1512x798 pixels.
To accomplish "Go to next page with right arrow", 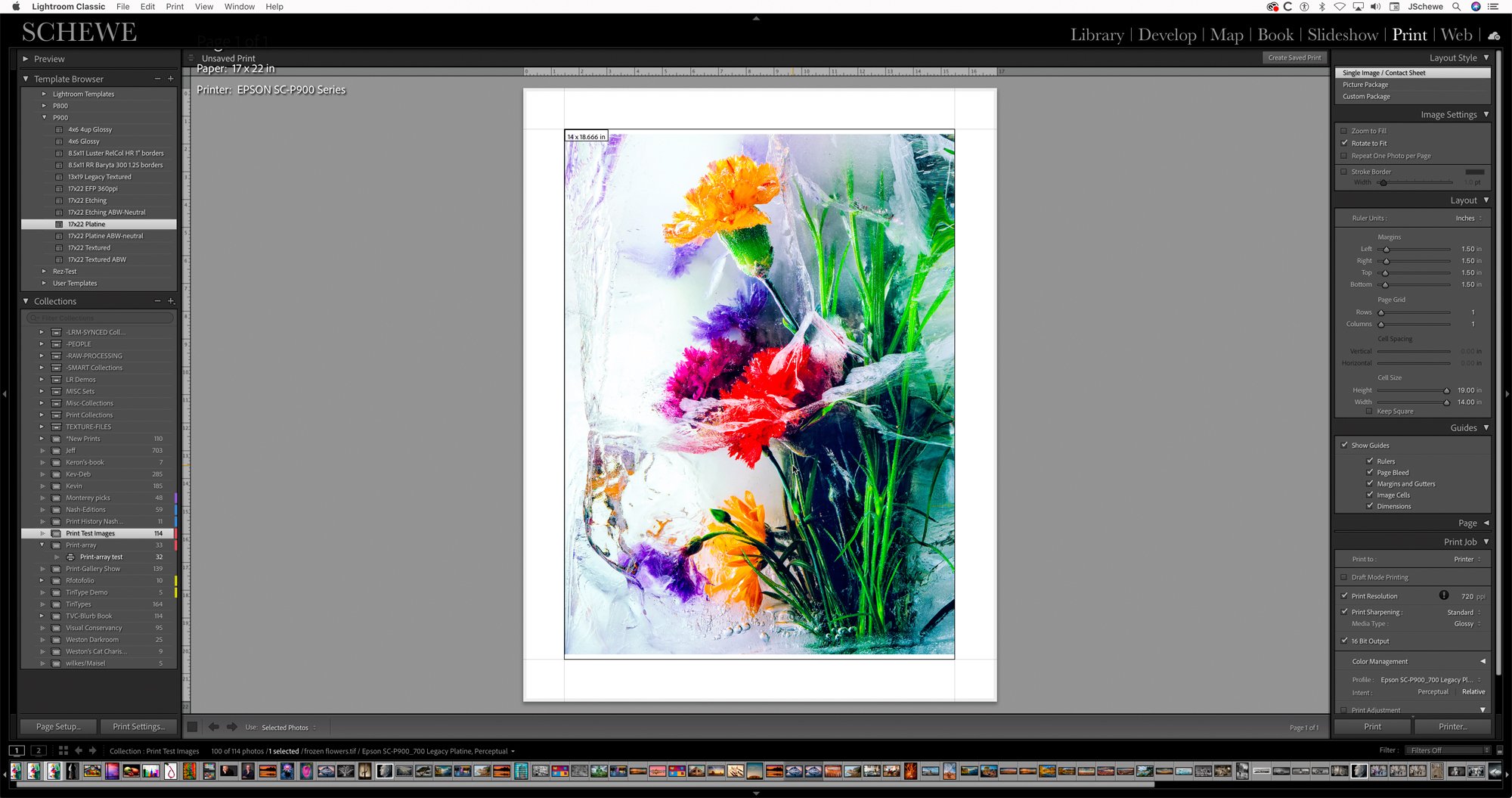I will click(x=232, y=727).
